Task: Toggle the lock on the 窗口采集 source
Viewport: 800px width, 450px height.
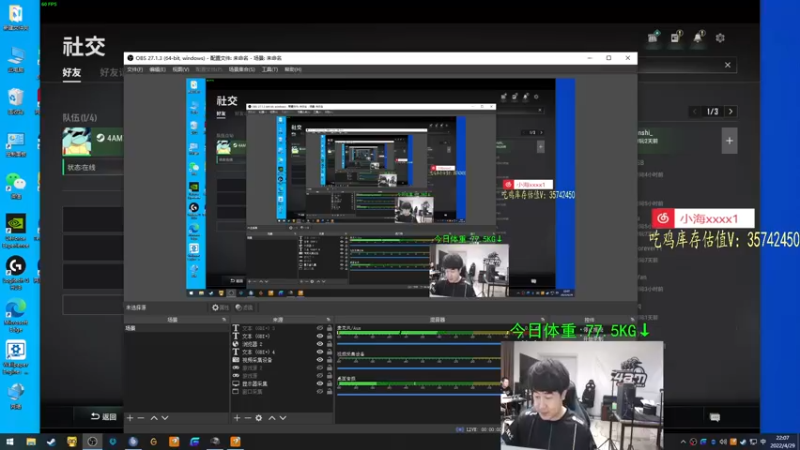Action: click(x=329, y=391)
